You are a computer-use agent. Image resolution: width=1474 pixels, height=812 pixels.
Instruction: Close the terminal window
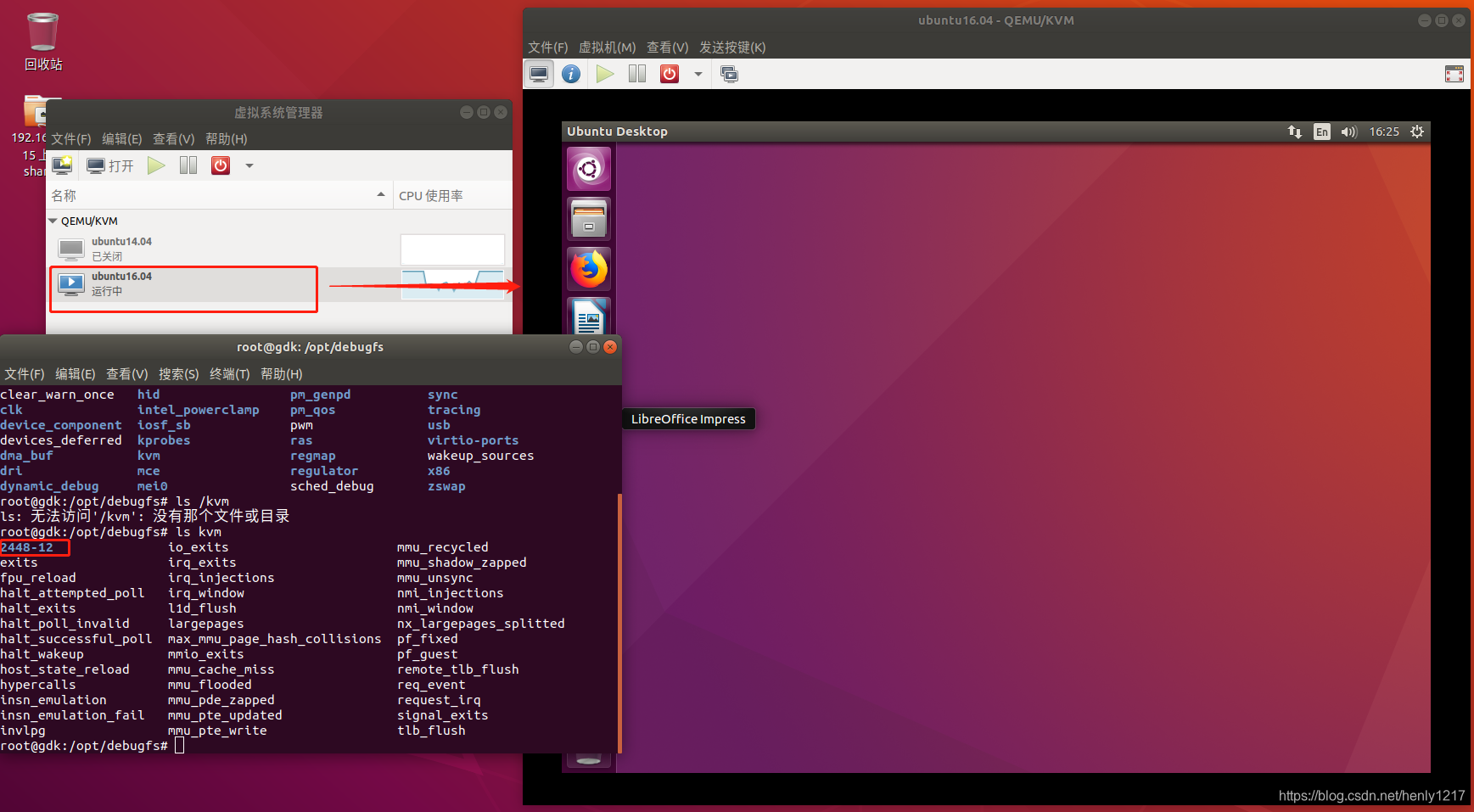coord(609,346)
